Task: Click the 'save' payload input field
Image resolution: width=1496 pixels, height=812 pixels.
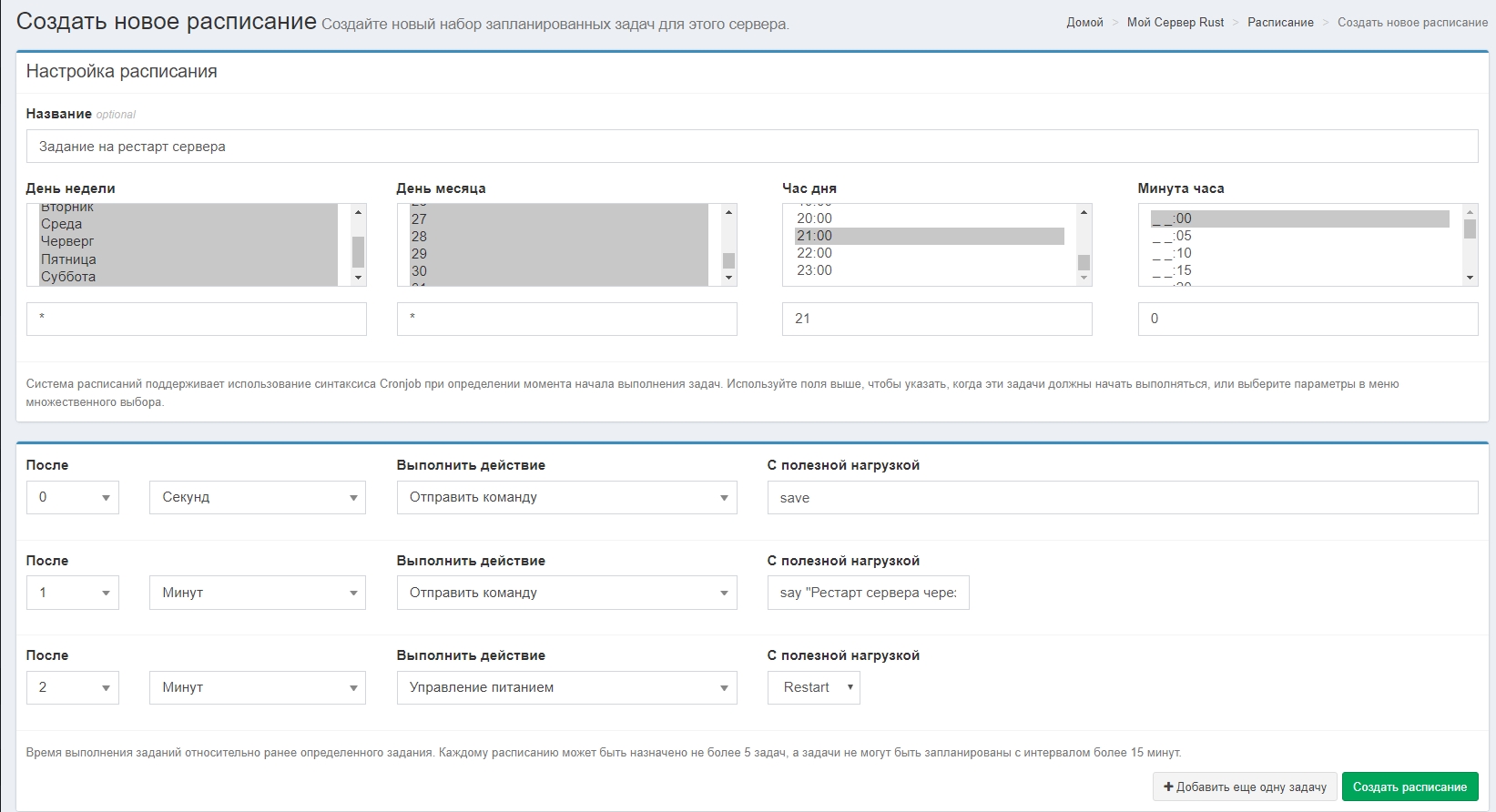Action: tap(1122, 498)
